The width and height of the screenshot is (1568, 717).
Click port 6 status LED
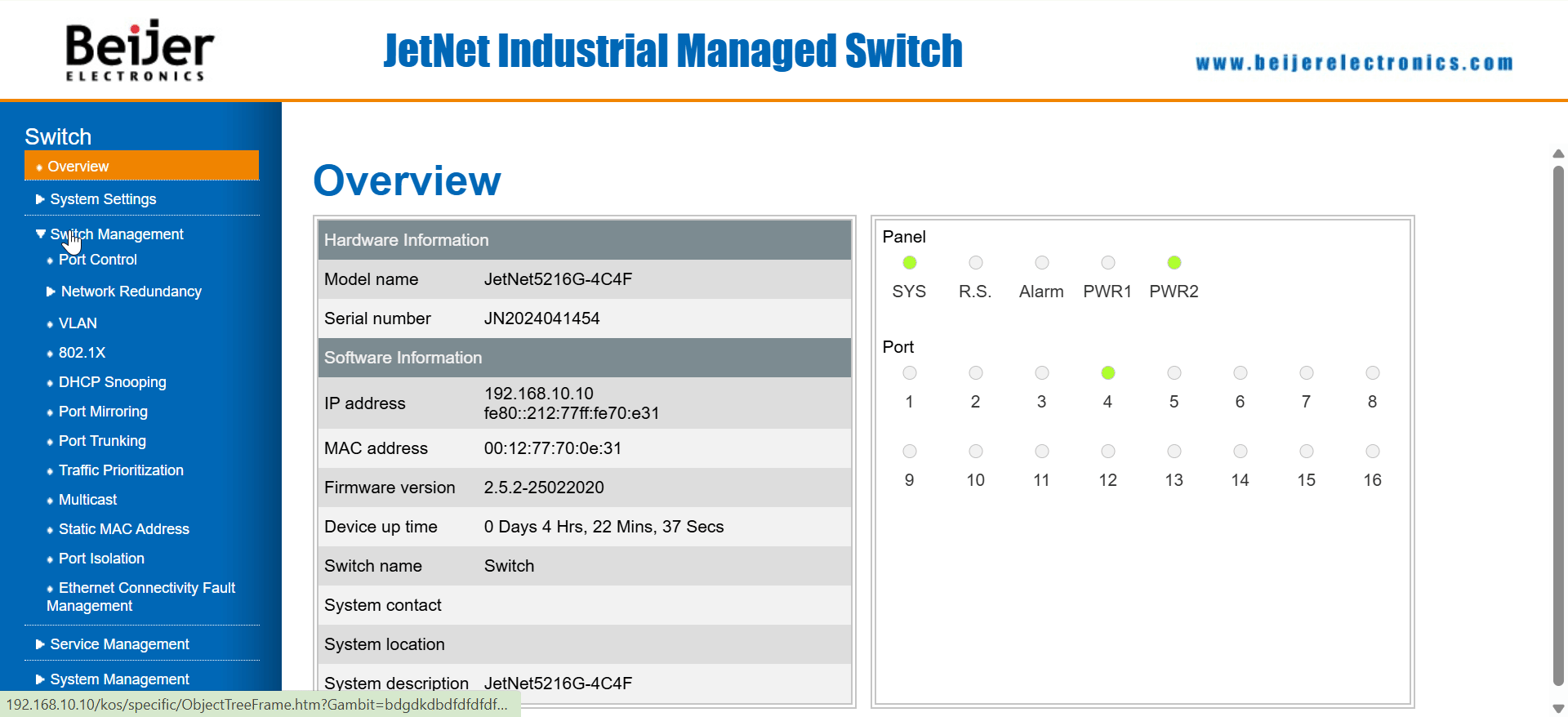point(1240,372)
